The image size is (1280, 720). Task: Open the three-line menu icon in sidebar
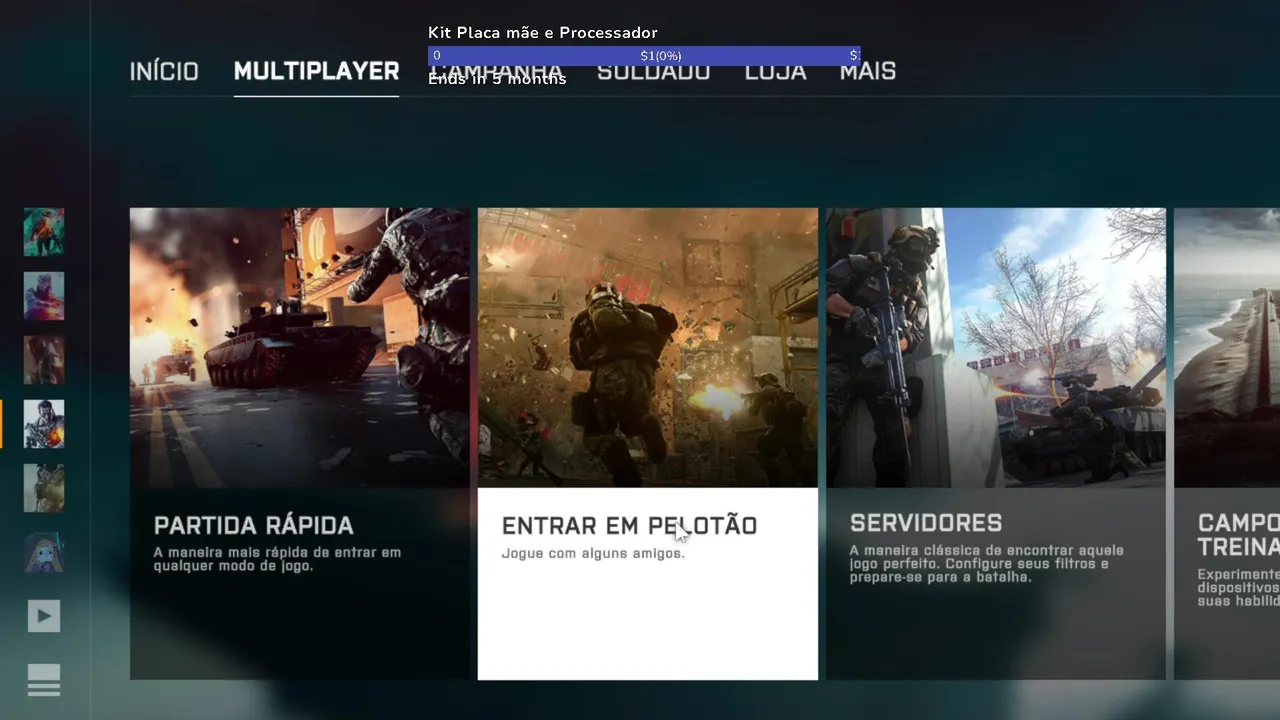[44, 680]
